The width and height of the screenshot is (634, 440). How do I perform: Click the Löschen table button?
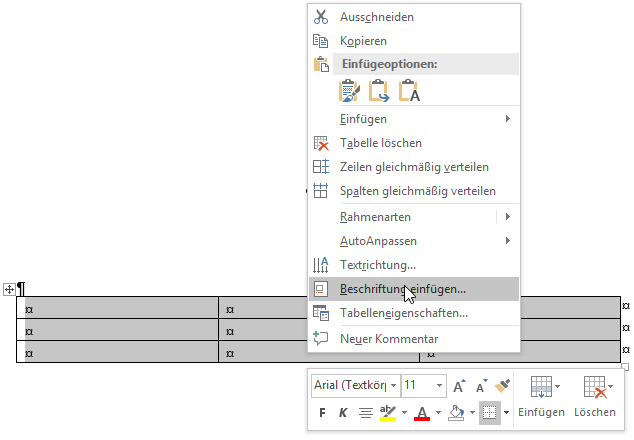point(595,395)
